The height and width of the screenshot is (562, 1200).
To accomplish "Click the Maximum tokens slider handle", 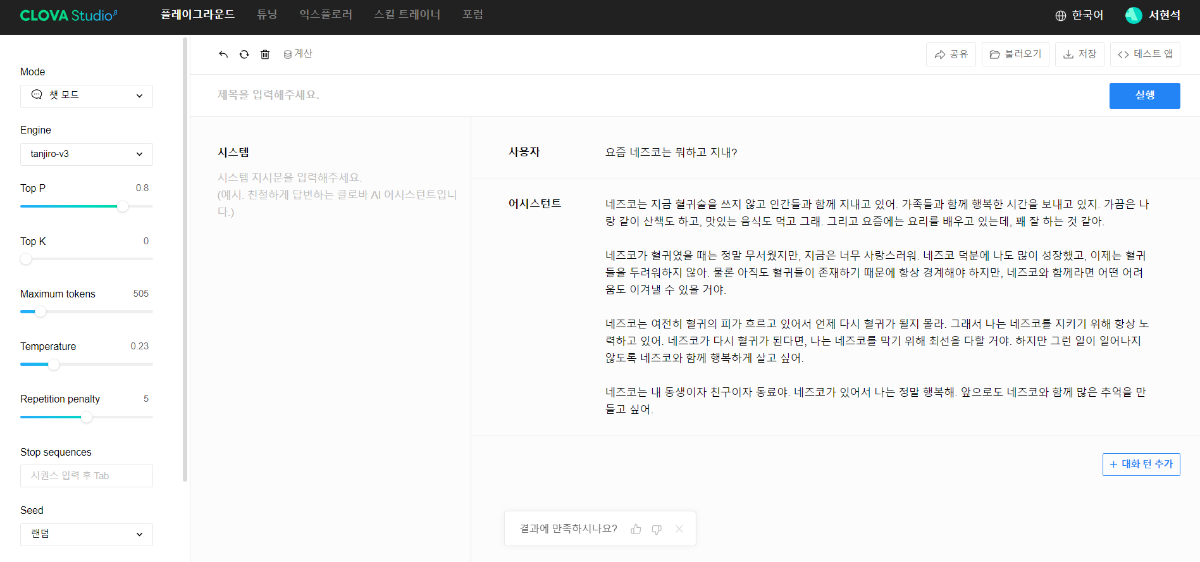I will tap(40, 312).
